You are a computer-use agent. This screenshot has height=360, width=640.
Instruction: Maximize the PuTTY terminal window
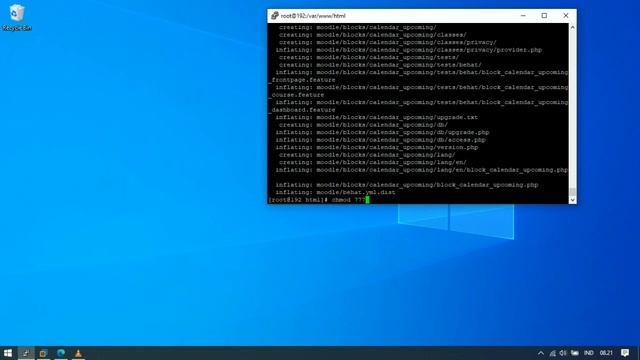544,16
